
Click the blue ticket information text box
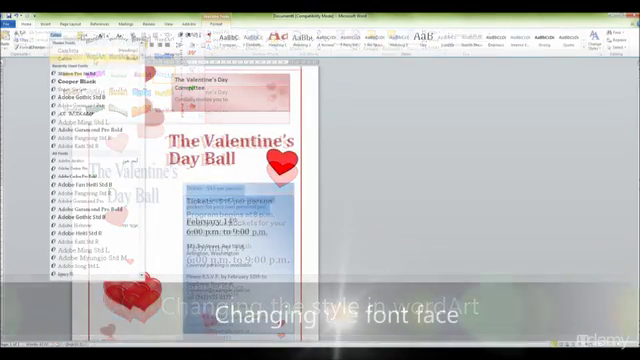(x=238, y=258)
